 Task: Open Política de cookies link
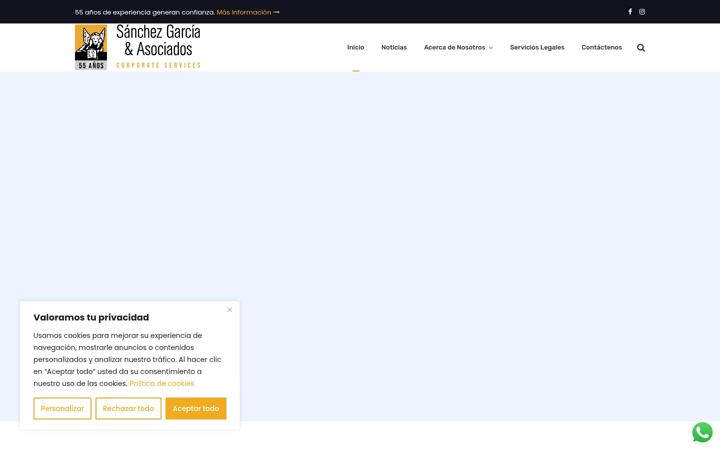click(x=162, y=383)
